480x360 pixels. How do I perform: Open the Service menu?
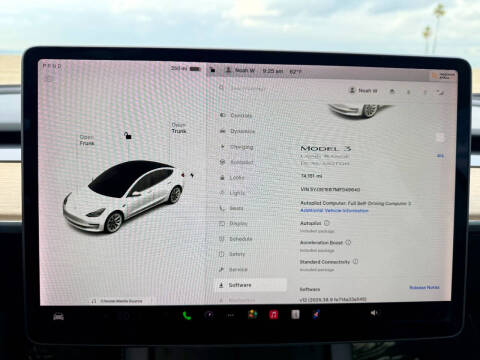[x=234, y=269]
